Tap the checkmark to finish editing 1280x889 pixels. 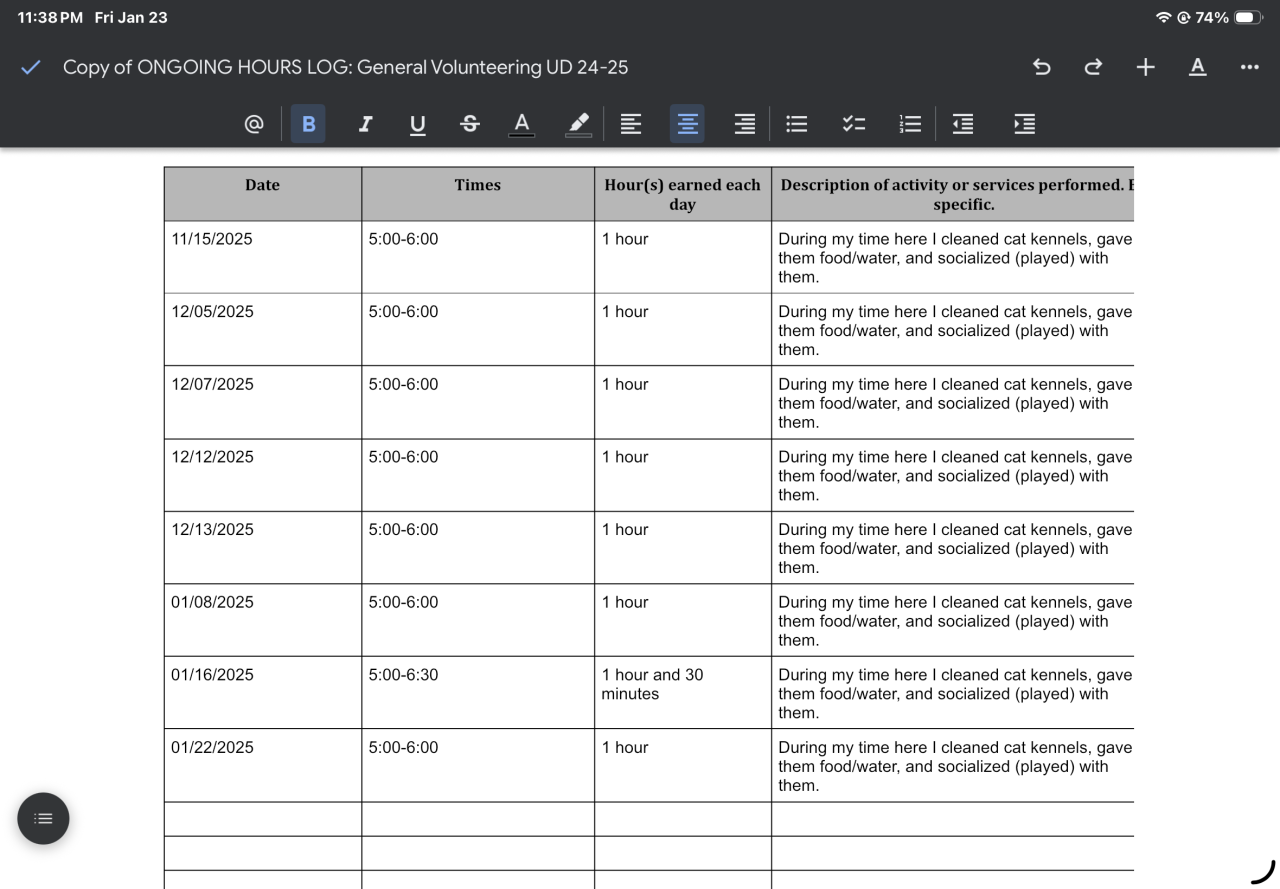click(x=31, y=67)
